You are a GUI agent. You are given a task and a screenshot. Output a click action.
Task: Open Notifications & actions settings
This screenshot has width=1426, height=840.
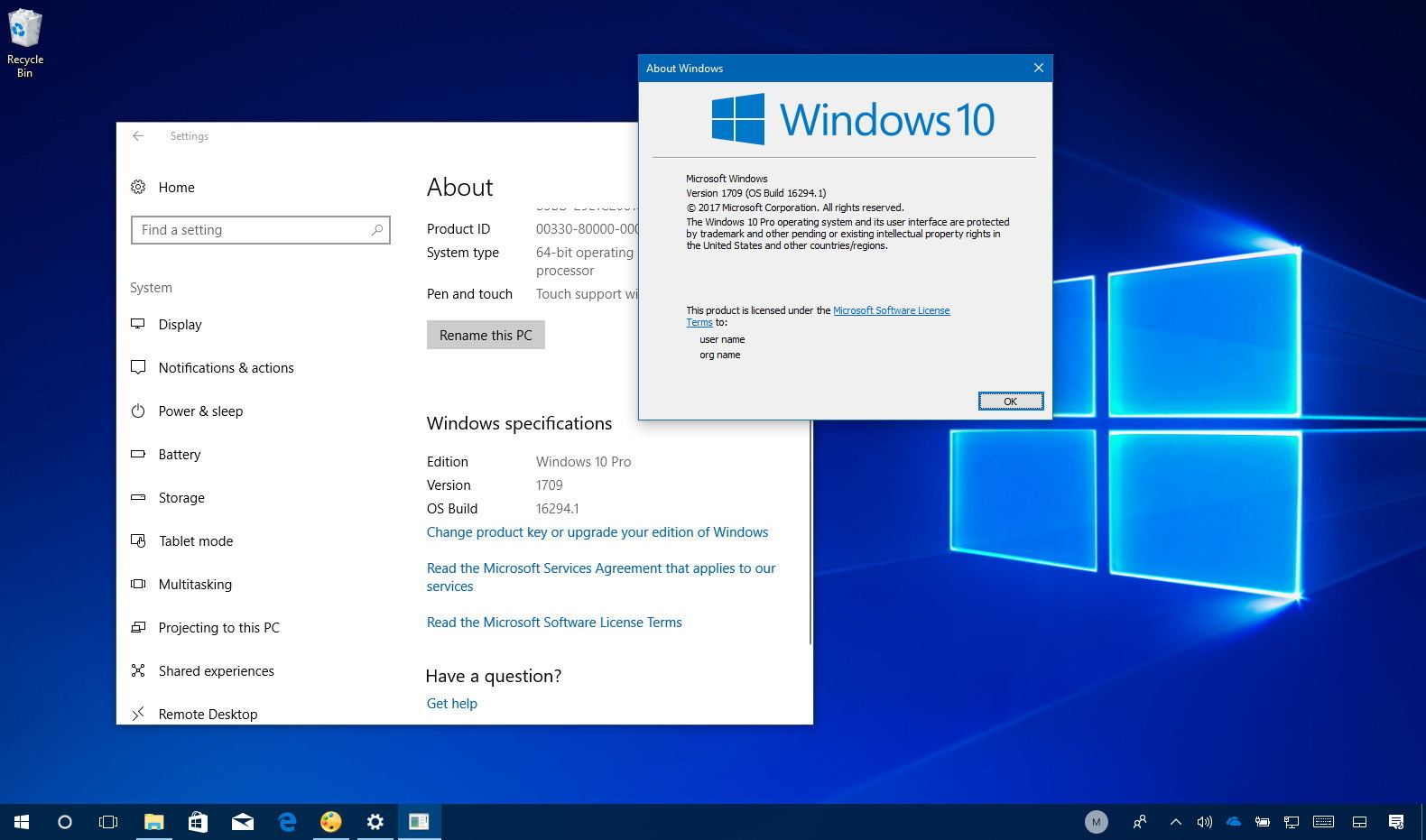pyautogui.click(x=226, y=368)
